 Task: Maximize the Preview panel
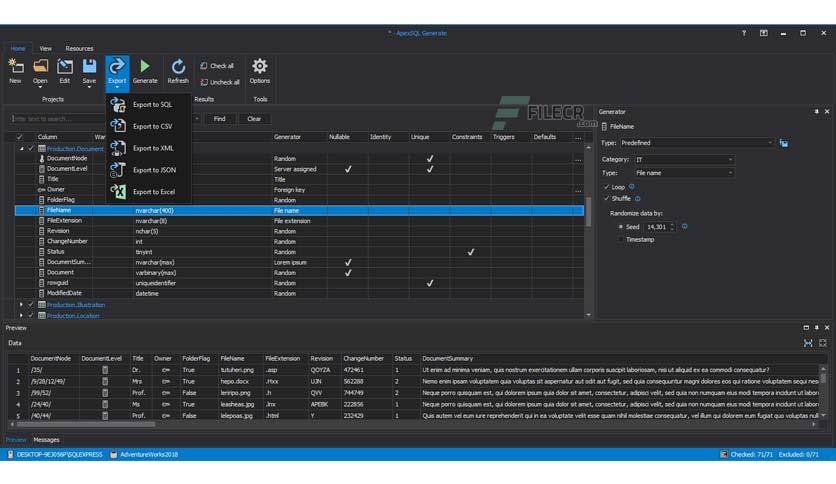coord(806,327)
